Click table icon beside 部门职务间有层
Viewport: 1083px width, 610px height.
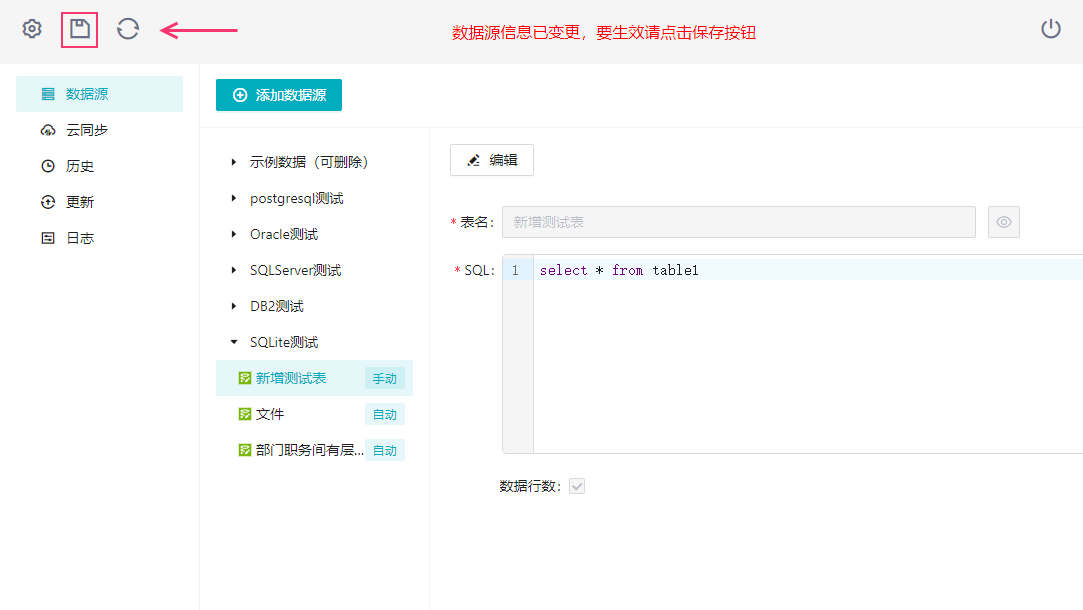coord(245,450)
